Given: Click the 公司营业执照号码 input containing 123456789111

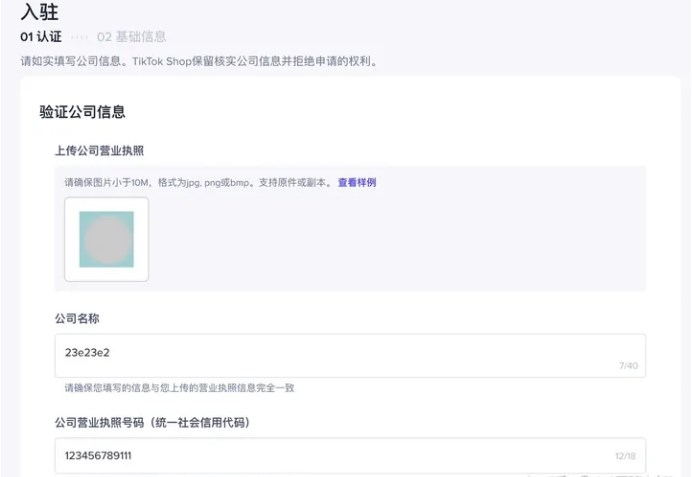Looking at the screenshot, I should click(350, 455).
